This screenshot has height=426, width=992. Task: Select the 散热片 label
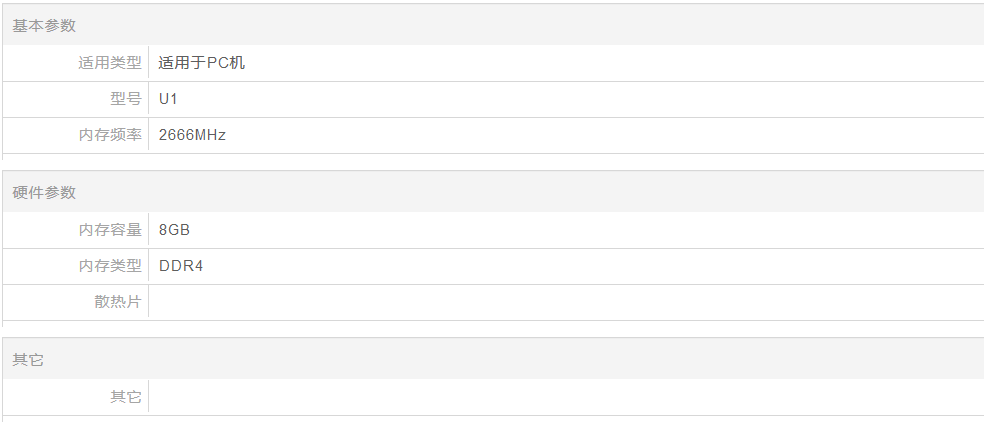tap(118, 302)
